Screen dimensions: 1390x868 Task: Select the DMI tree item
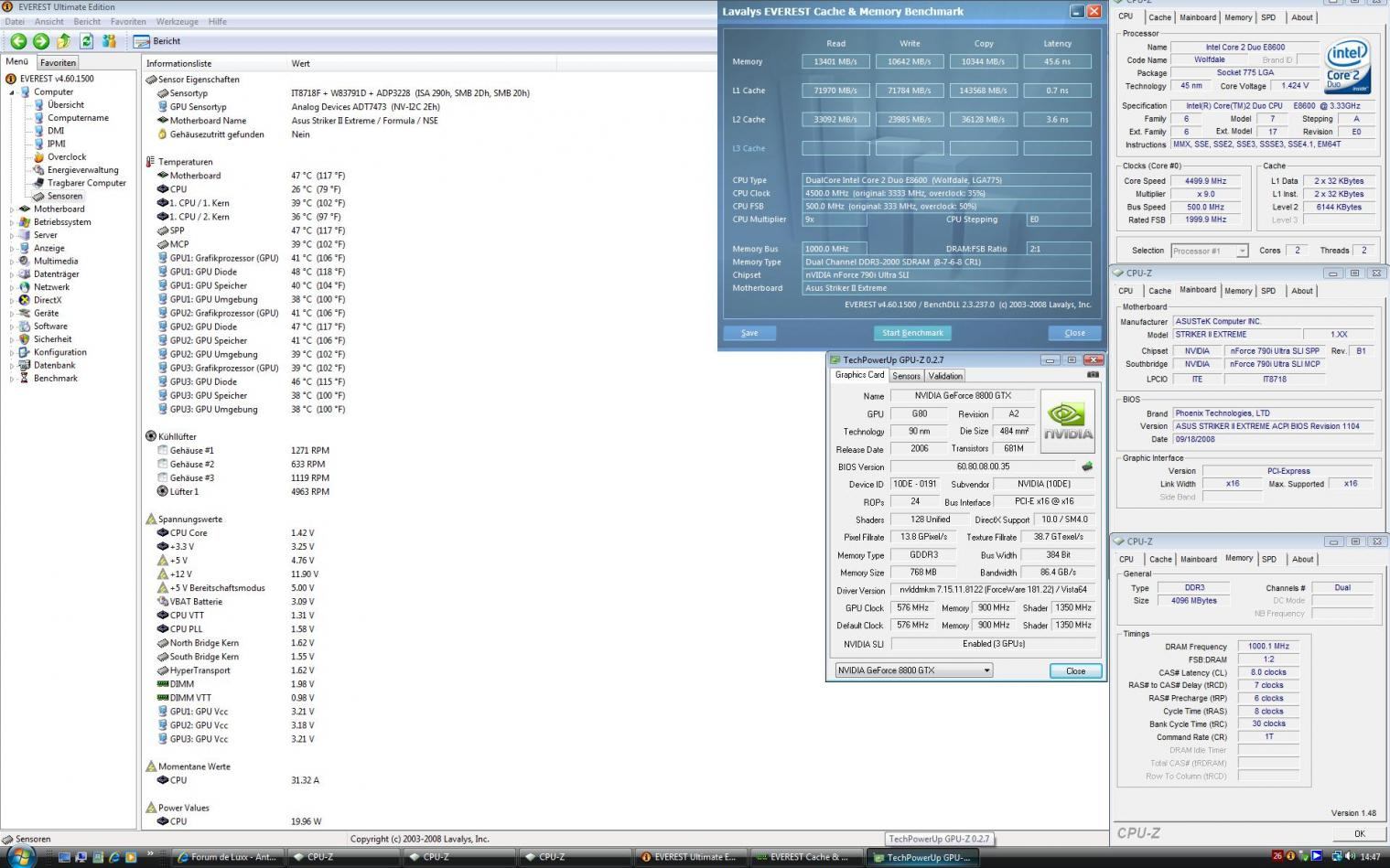55,131
